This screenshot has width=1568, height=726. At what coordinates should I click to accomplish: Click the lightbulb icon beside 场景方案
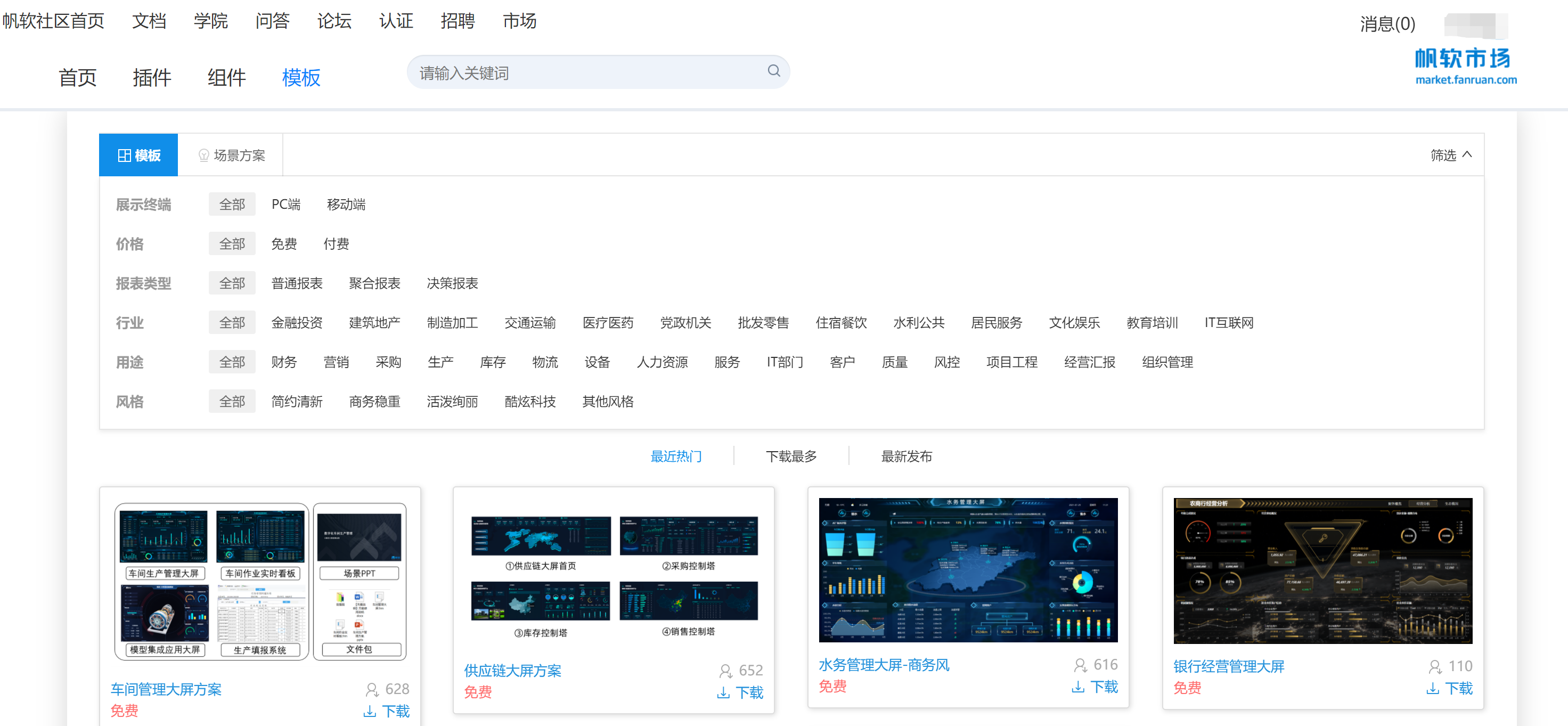point(204,156)
